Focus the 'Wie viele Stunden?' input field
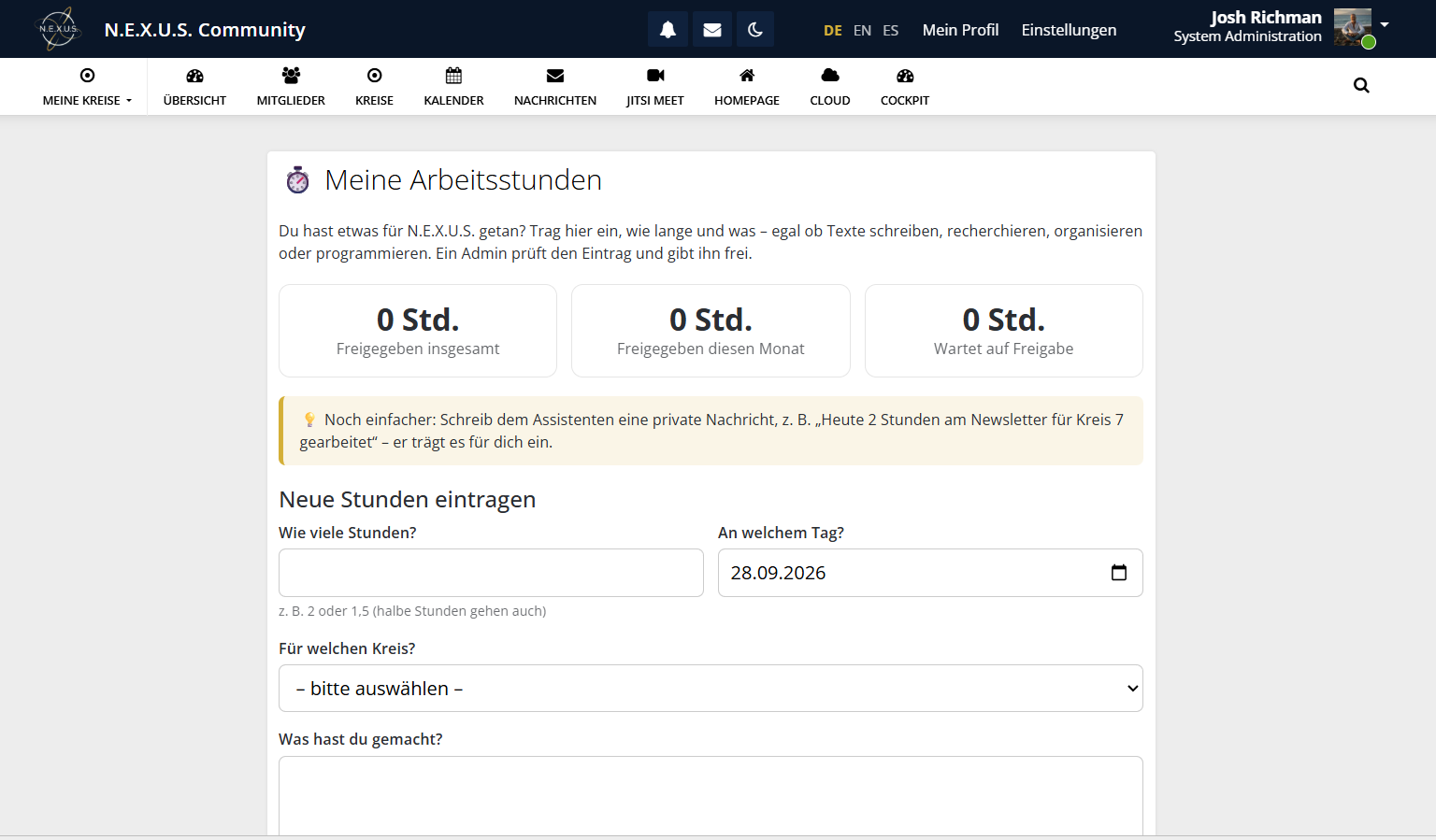This screenshot has width=1436, height=840. click(491, 573)
